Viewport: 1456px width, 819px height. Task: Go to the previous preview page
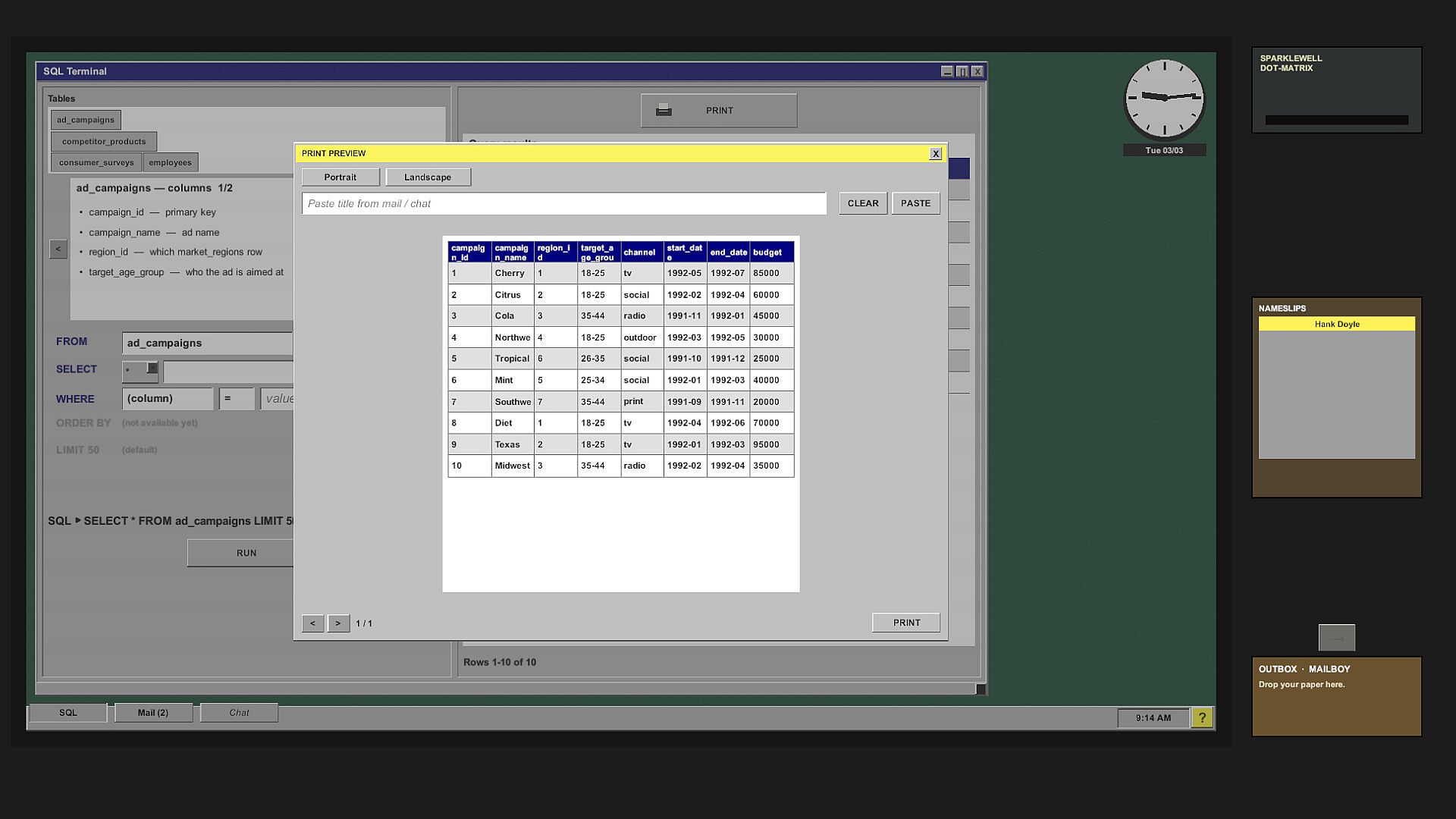tap(312, 623)
